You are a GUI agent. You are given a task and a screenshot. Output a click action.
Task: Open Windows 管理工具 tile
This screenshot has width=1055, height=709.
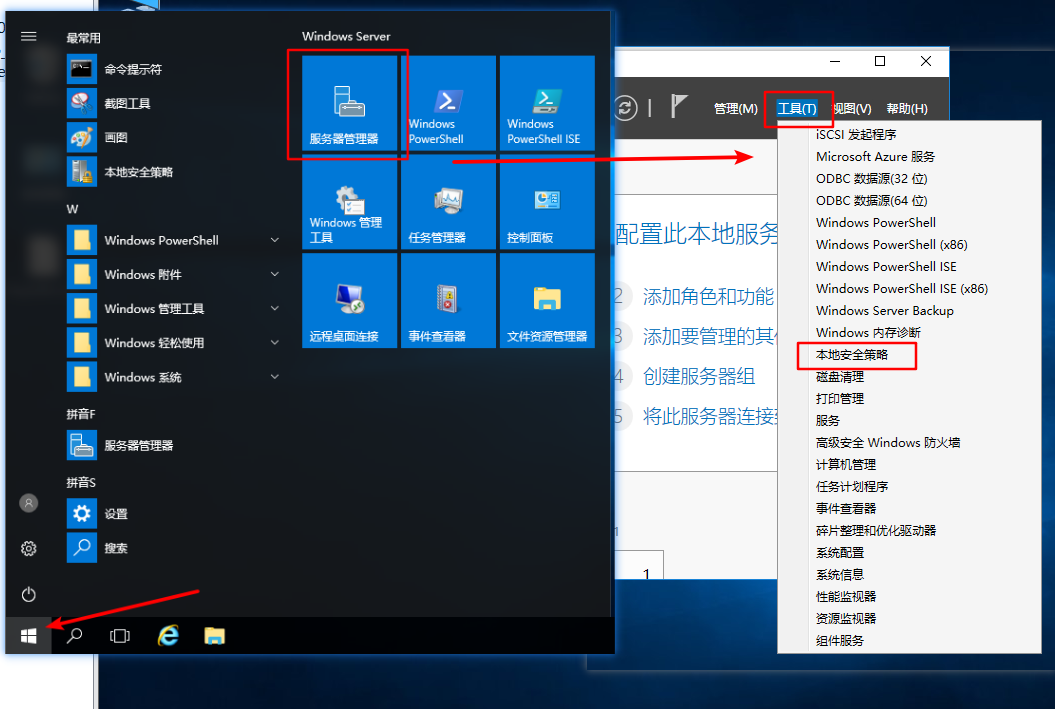[x=349, y=202]
